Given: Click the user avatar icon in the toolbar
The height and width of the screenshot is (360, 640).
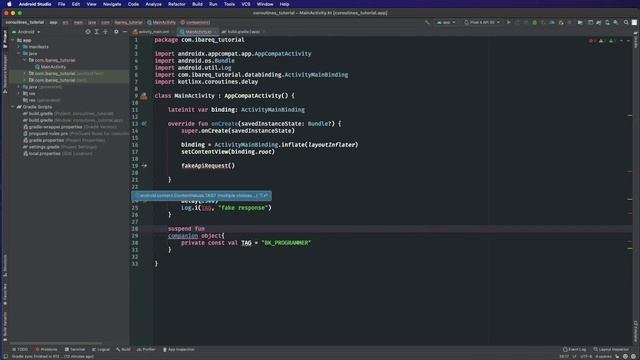Looking at the screenshot, I should click(634, 22).
